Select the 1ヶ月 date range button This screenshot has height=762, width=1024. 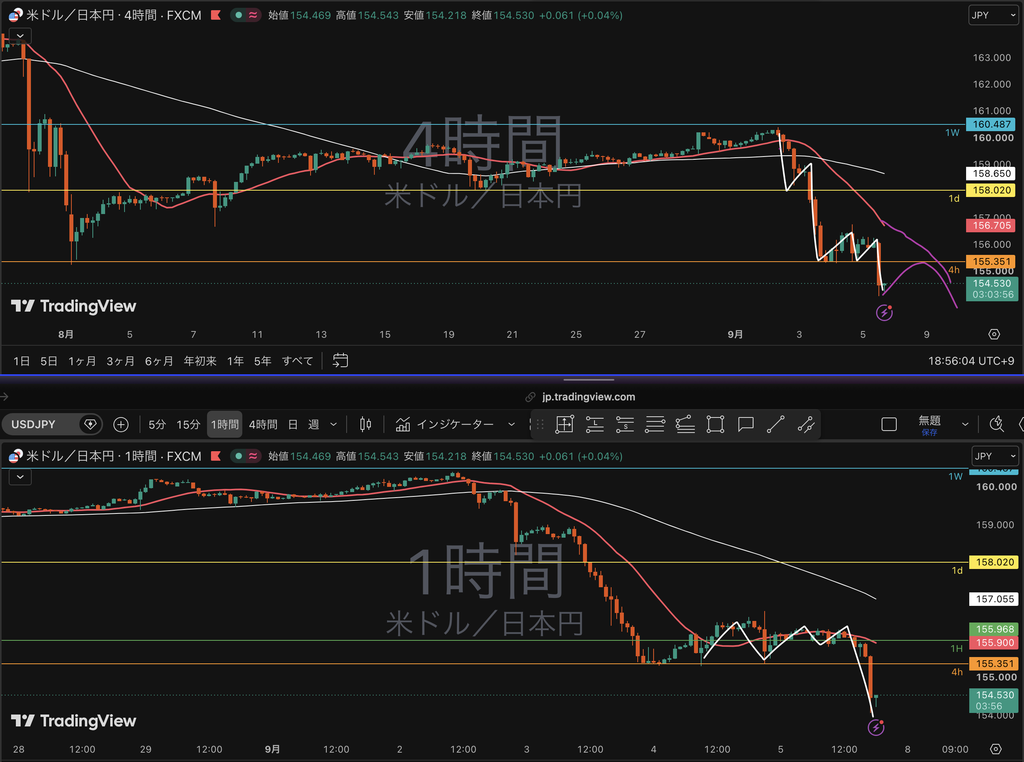pos(82,360)
